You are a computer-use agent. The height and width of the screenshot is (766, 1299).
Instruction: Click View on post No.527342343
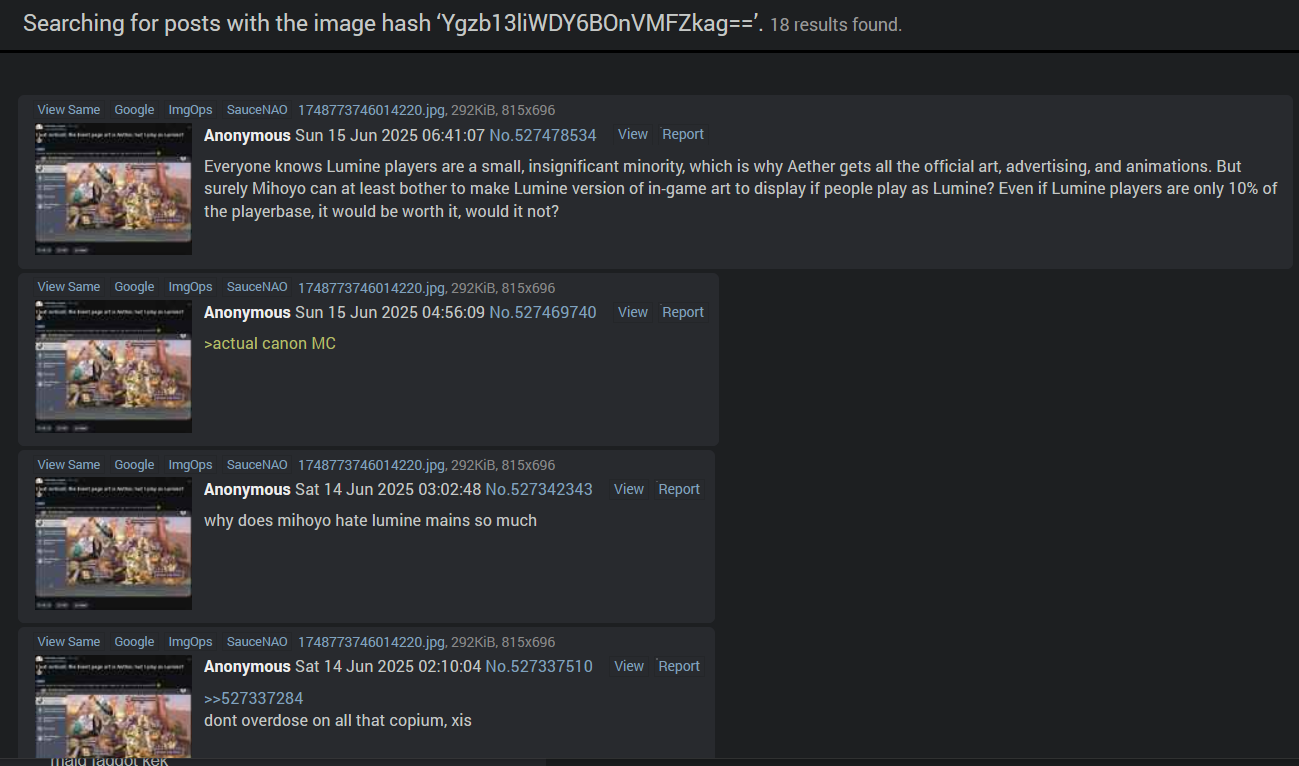629,489
